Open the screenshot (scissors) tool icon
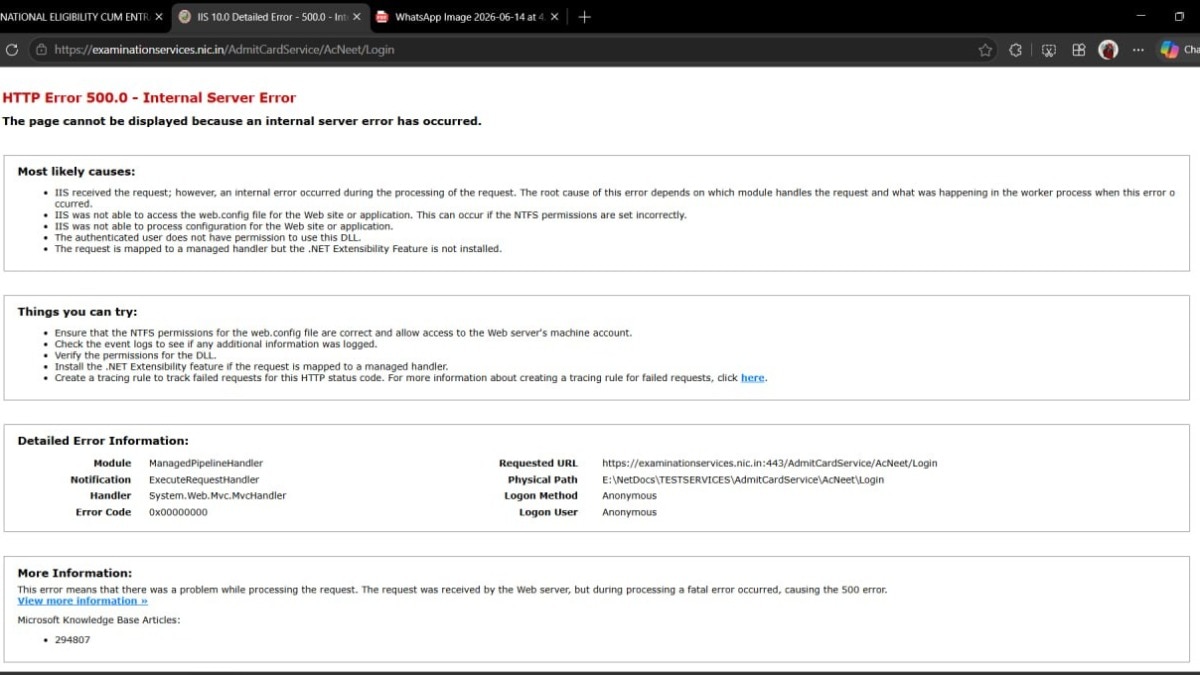 click(x=1048, y=49)
